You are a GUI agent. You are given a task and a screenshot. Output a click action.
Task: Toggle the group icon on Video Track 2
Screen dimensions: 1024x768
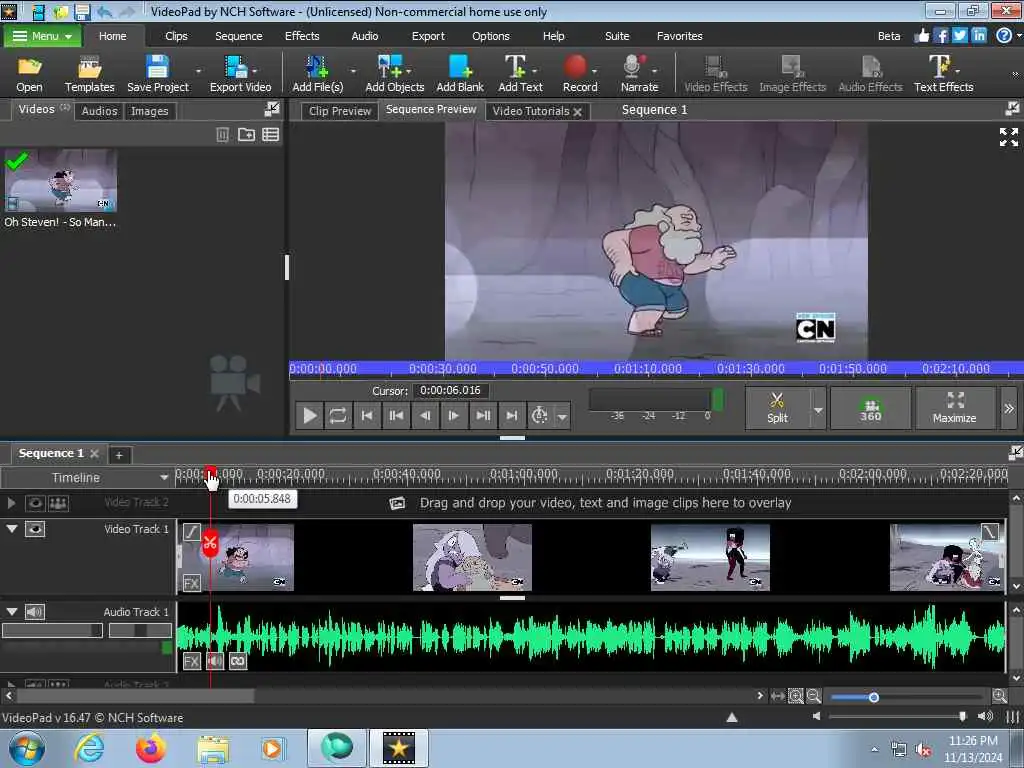pos(58,503)
